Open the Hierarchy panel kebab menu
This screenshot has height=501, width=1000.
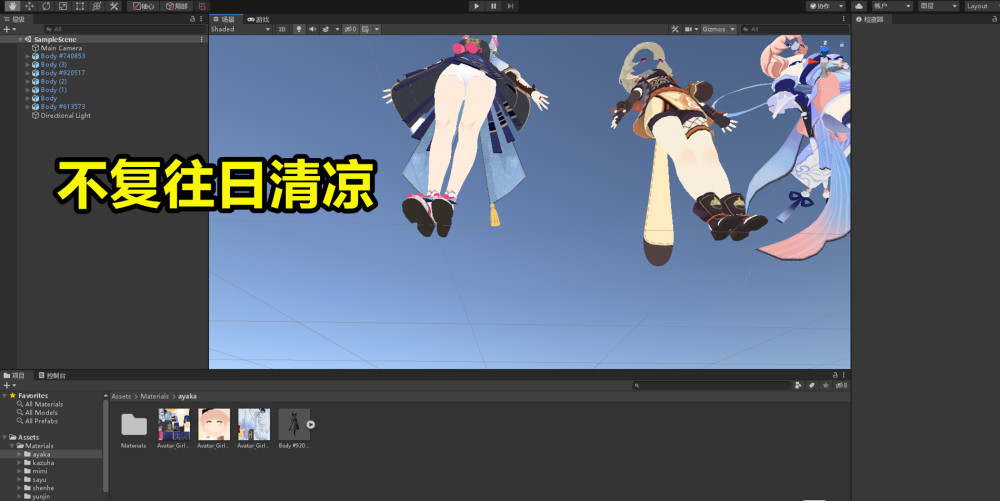[202, 19]
